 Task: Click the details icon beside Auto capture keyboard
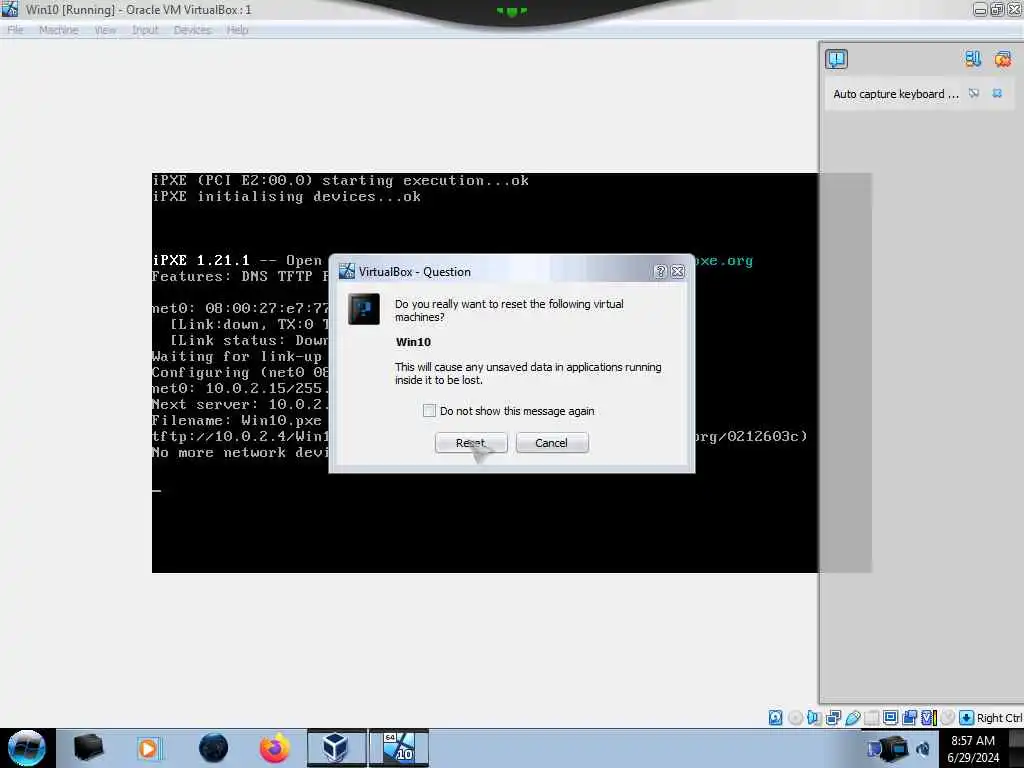[974, 93]
